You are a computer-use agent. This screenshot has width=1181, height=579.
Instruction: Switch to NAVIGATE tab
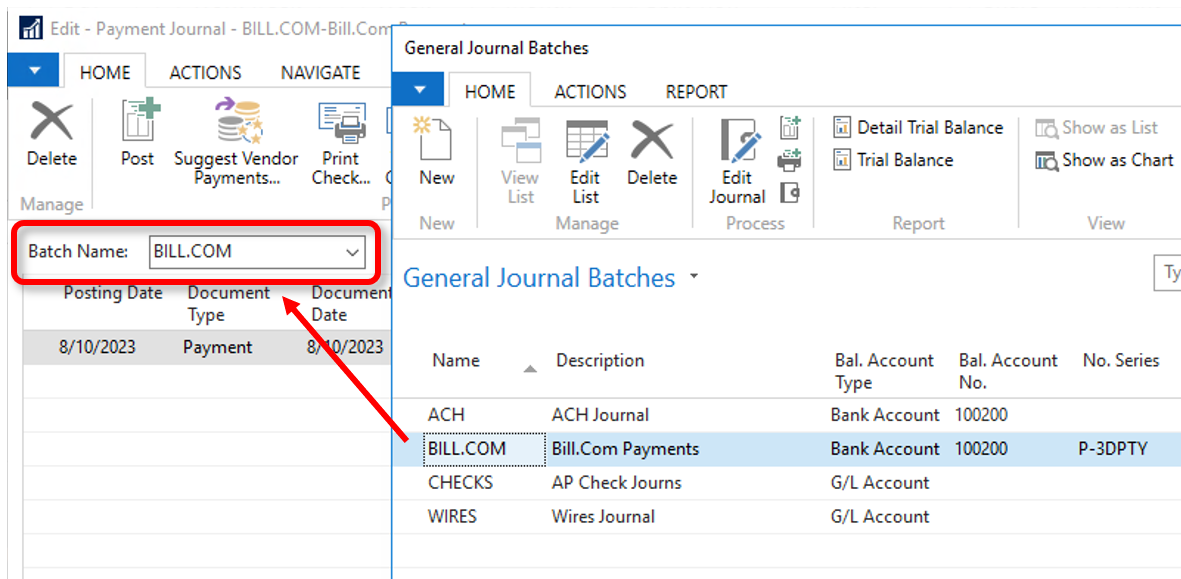pyautogui.click(x=320, y=72)
